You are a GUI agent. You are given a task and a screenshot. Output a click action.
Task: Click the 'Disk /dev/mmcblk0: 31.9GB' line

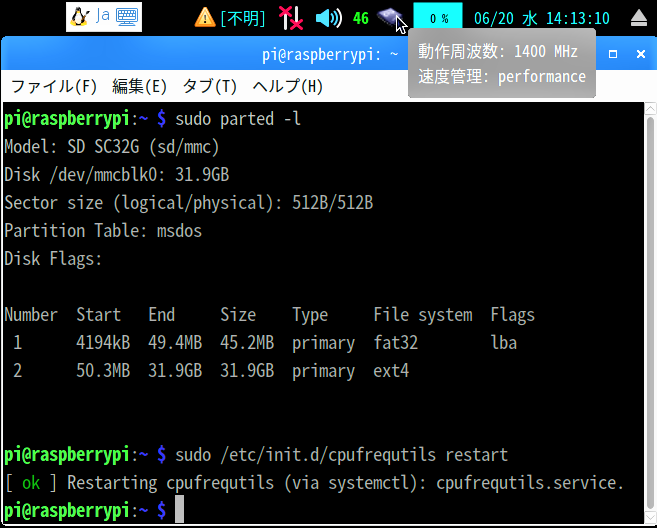click(117, 175)
